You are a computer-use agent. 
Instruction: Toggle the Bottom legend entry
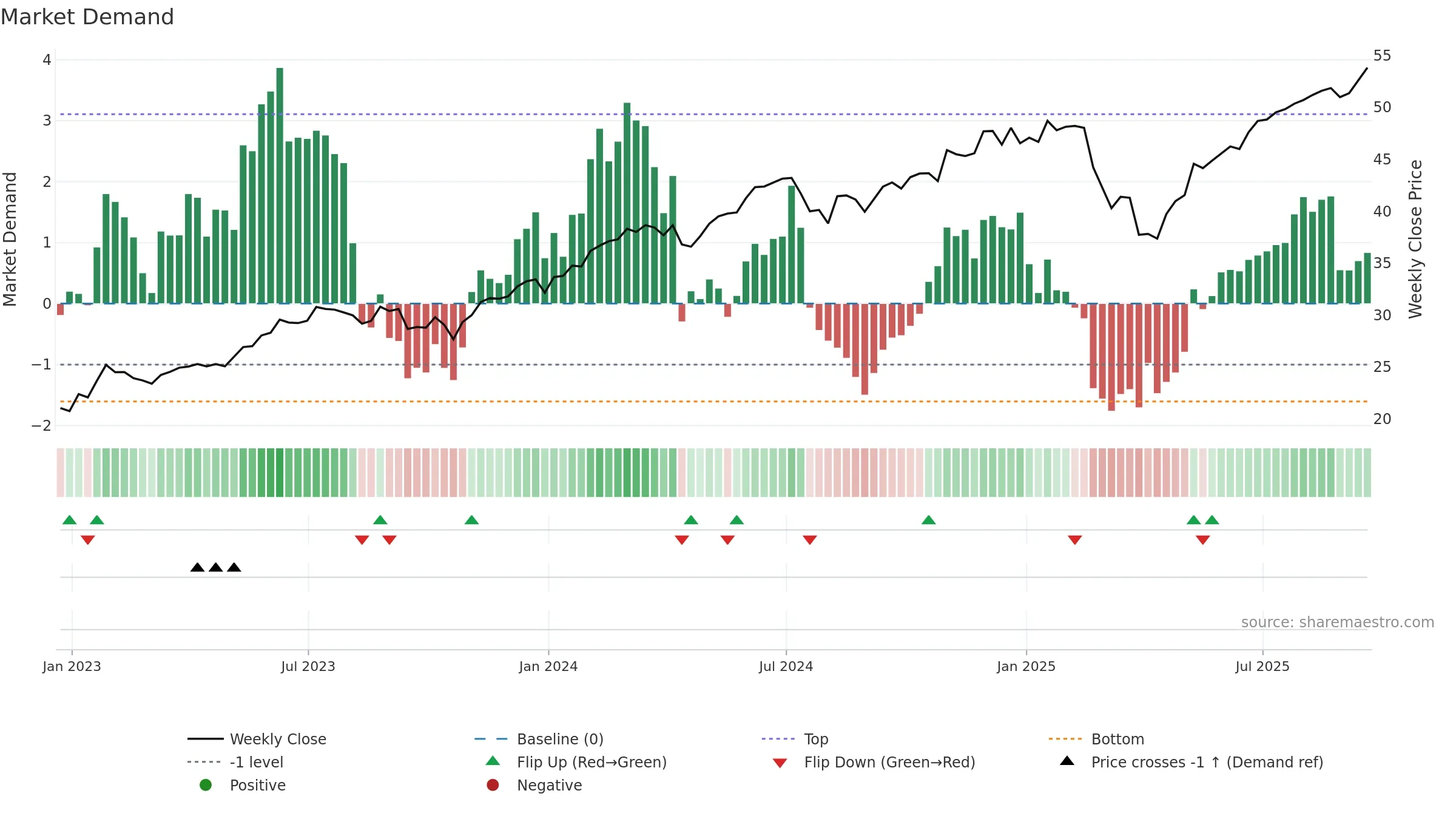click(1096, 739)
